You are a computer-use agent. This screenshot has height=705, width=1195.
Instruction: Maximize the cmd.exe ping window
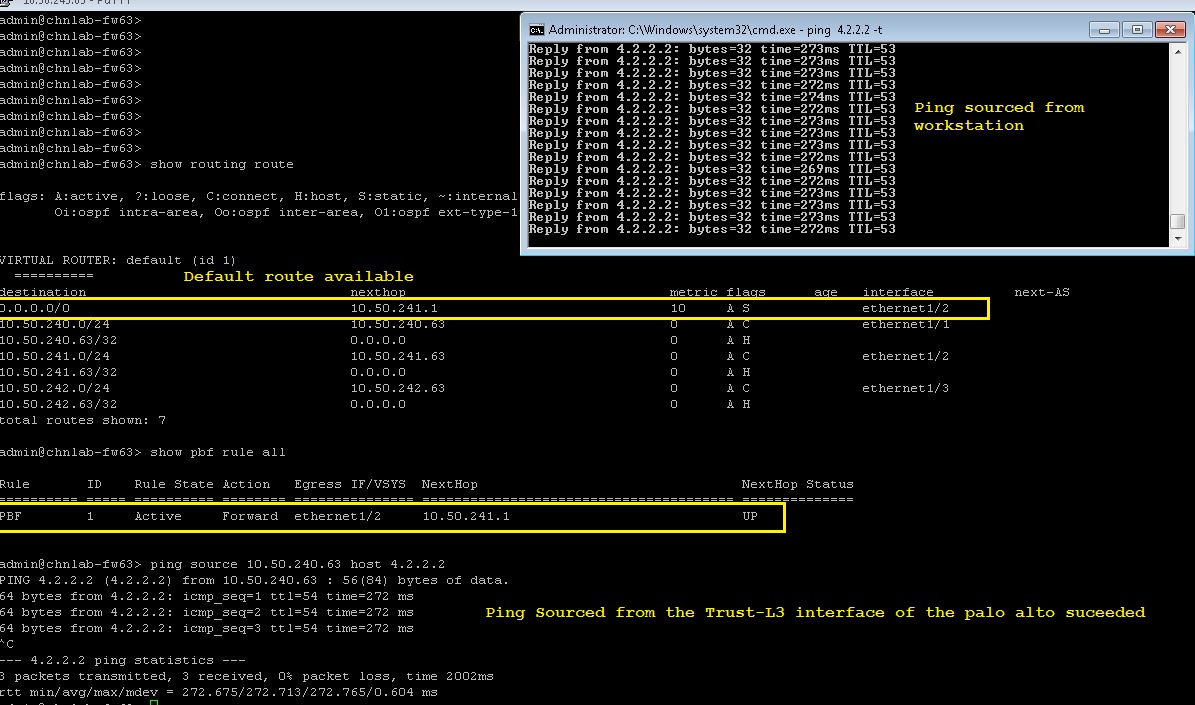[1137, 29]
